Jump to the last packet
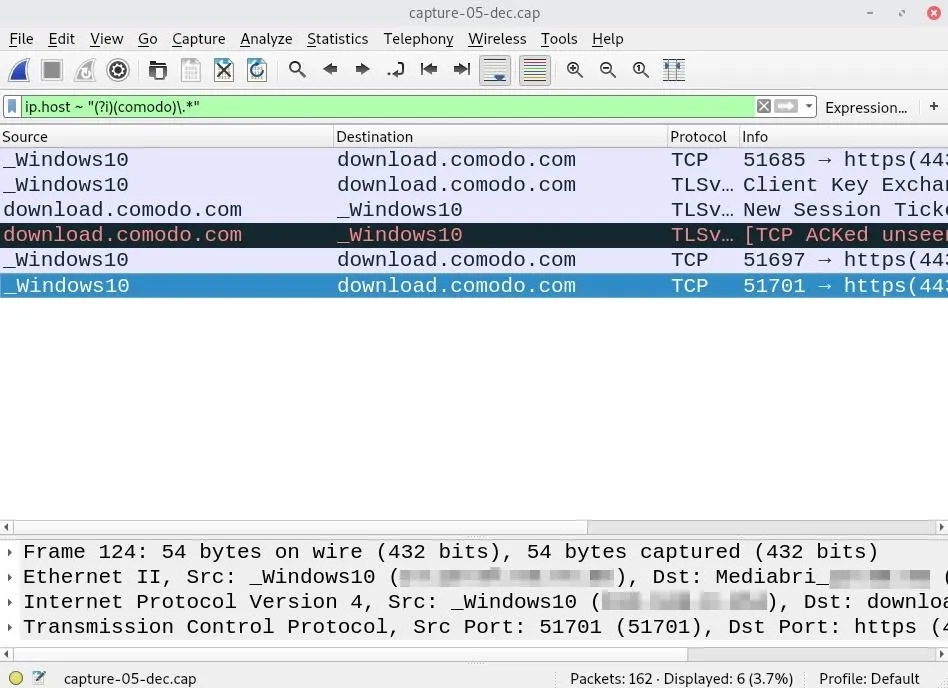The width and height of the screenshot is (948, 688). pos(462,69)
